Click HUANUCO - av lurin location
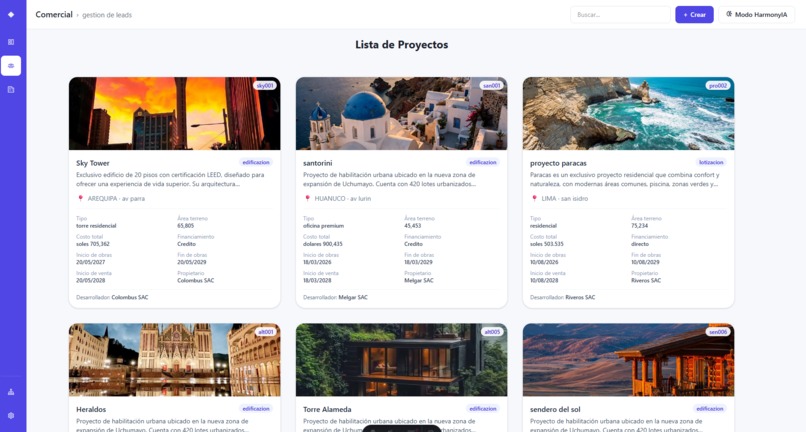Image resolution: width=806 pixels, height=432 pixels. click(343, 199)
